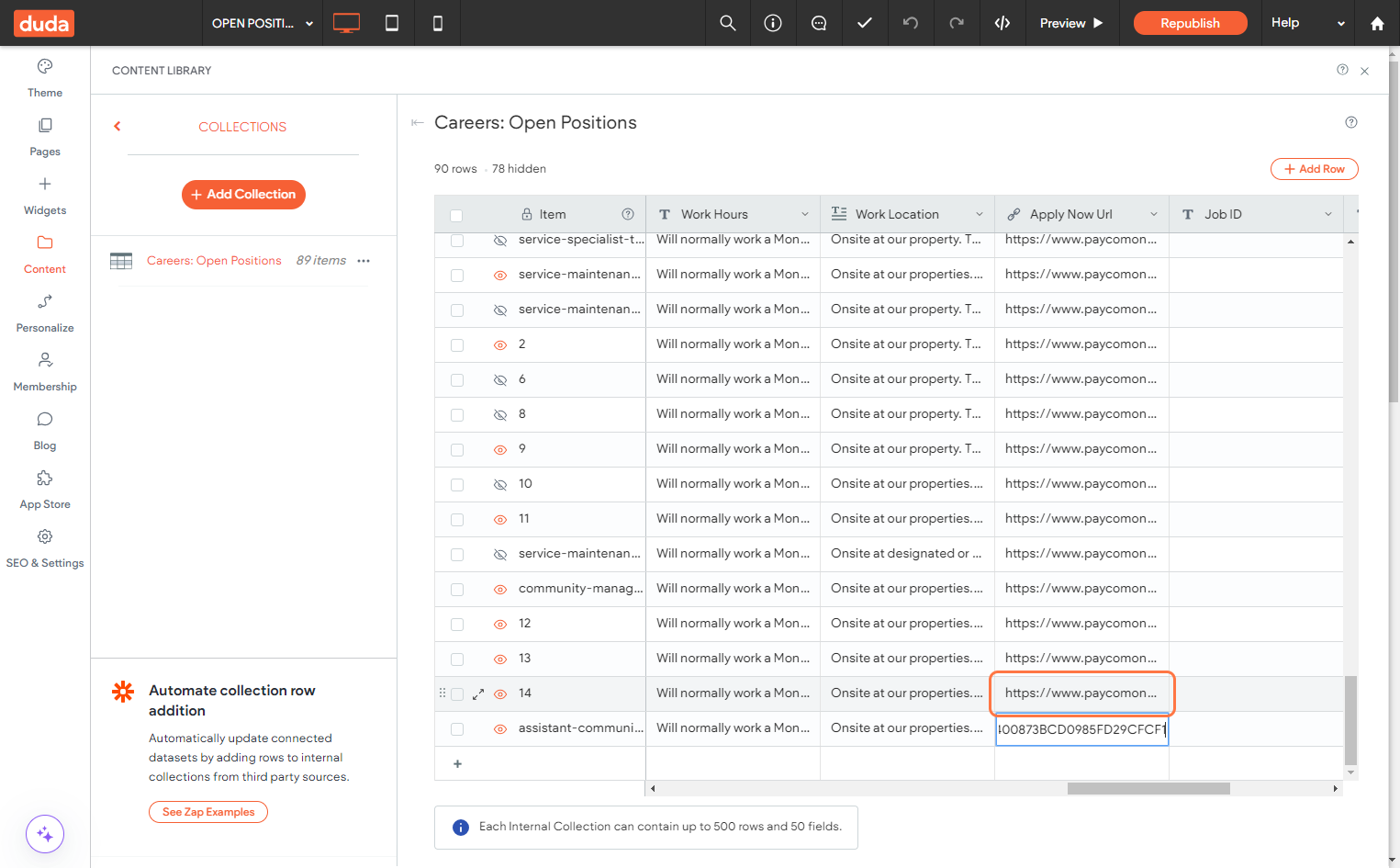Viewport: 1400px width, 868px height.
Task: Click the horizontal table scrollbar thumb
Action: 1148,788
